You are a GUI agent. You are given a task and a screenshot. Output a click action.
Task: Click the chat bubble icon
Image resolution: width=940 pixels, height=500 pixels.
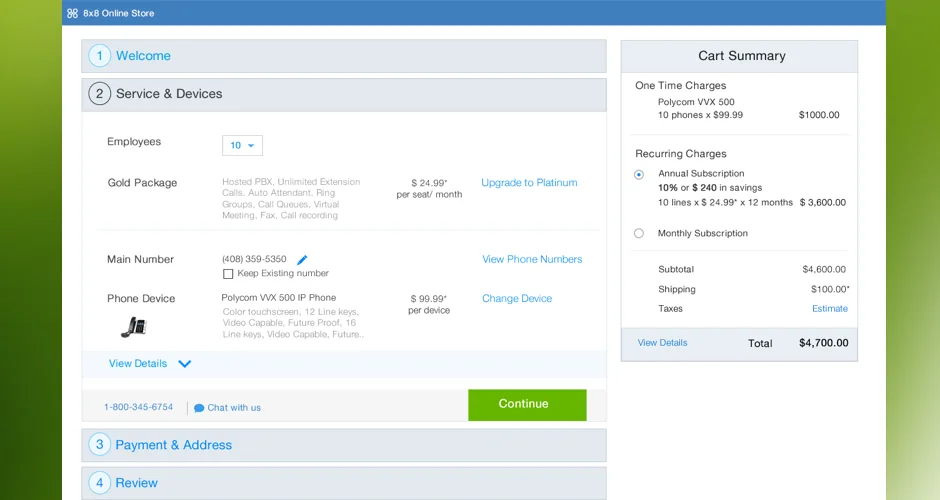coord(199,408)
